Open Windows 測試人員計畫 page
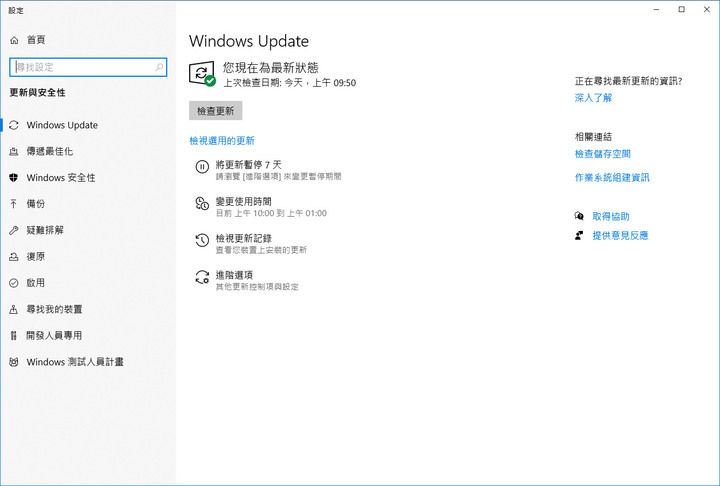The width and height of the screenshot is (720, 486). point(75,362)
